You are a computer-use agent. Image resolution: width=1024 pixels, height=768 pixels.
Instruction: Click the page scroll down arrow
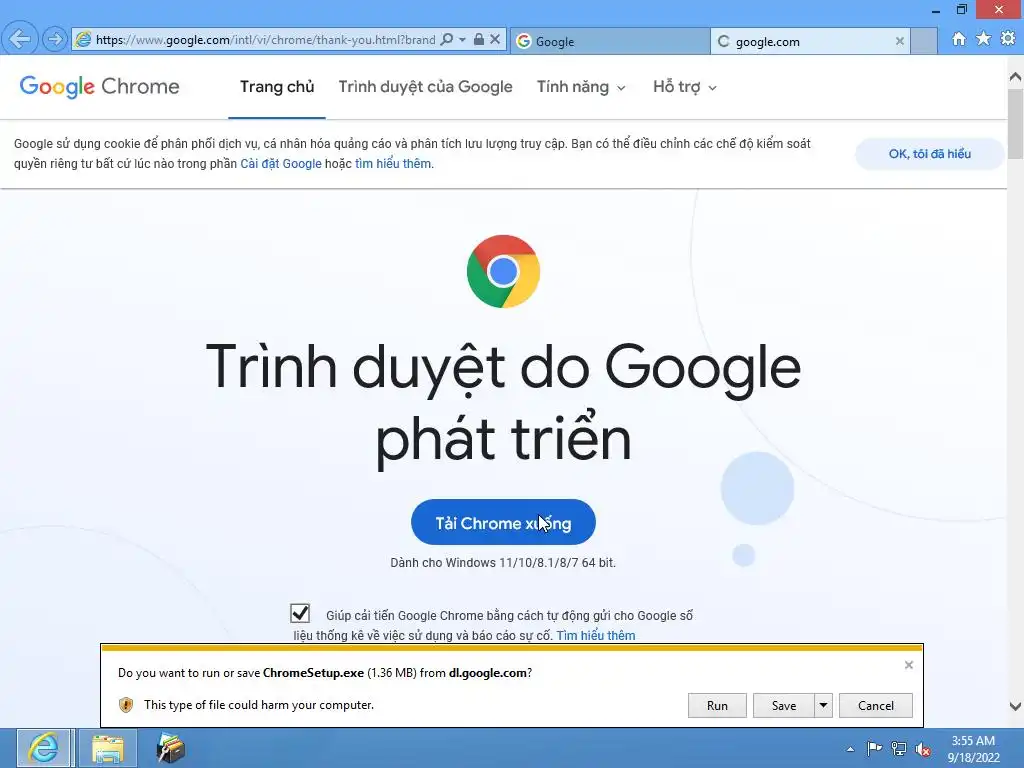[1015, 706]
